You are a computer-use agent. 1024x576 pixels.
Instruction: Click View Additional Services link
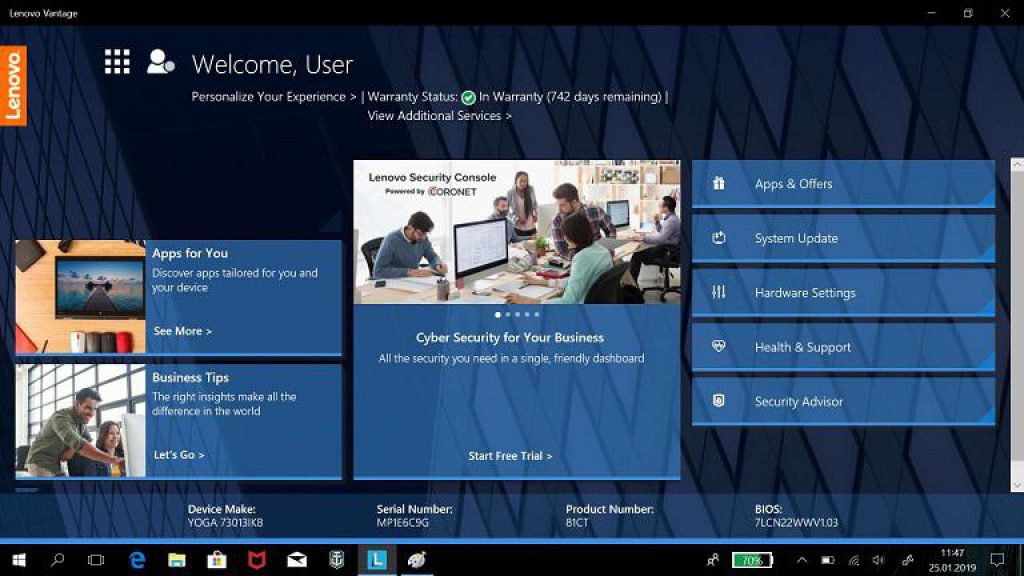point(440,116)
